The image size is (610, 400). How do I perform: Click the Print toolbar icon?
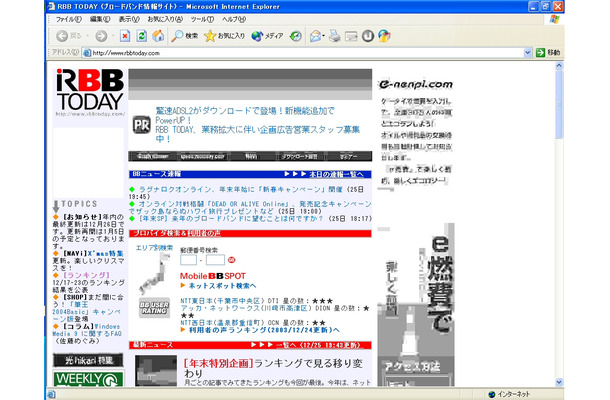coord(334,36)
